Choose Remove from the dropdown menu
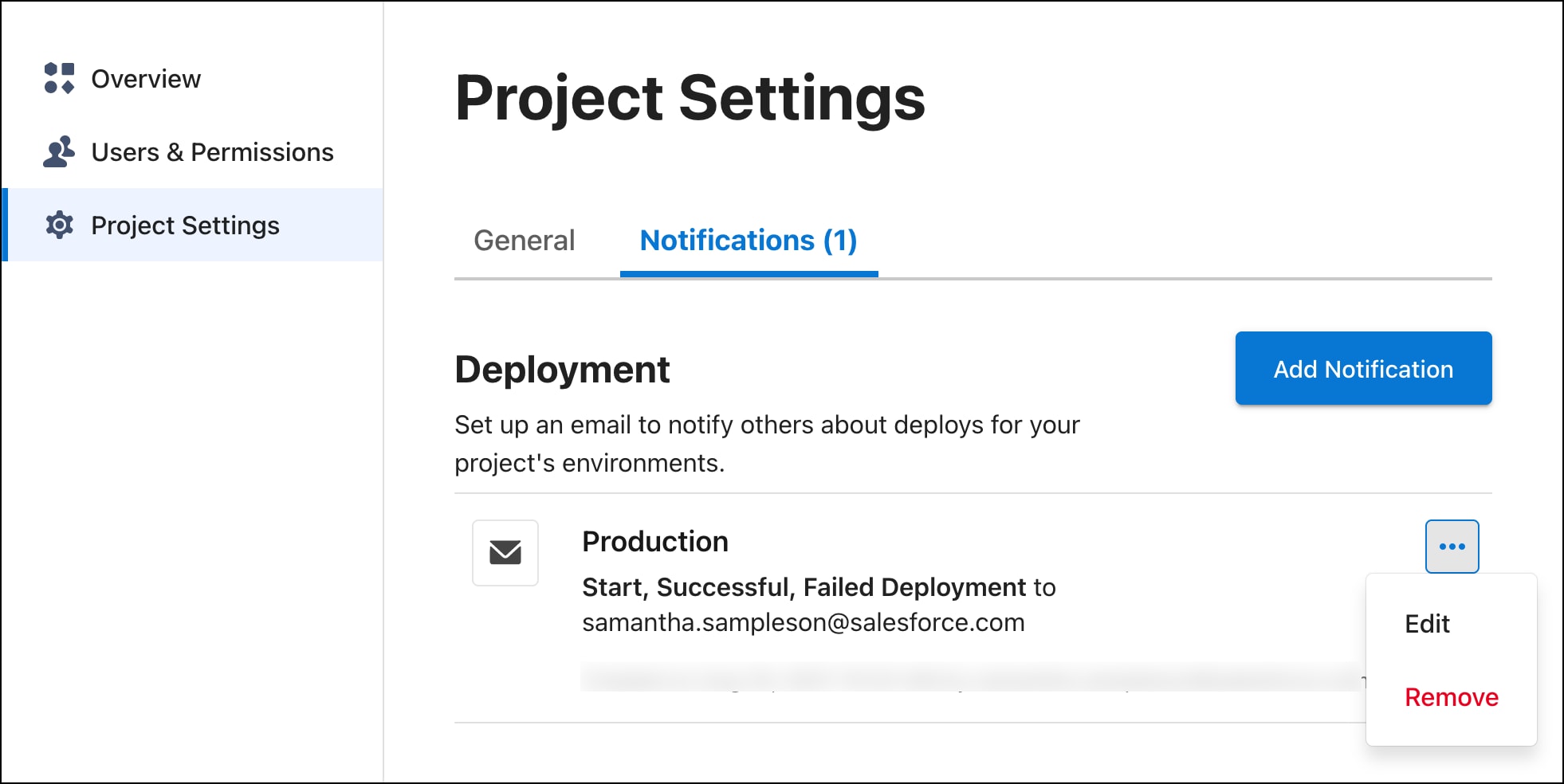 click(x=1451, y=697)
